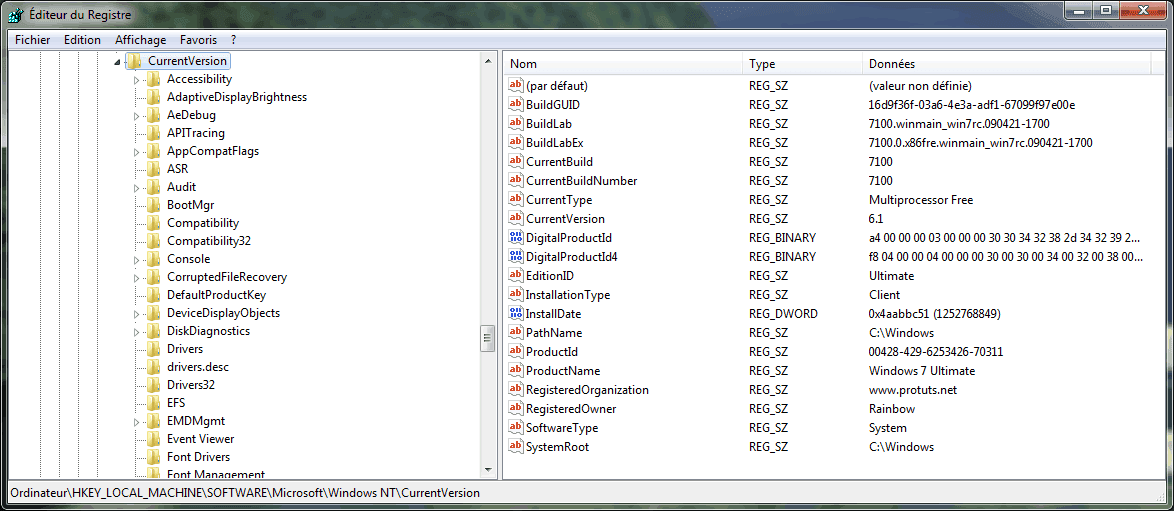Click the Font Drivers folder icon

[153, 456]
